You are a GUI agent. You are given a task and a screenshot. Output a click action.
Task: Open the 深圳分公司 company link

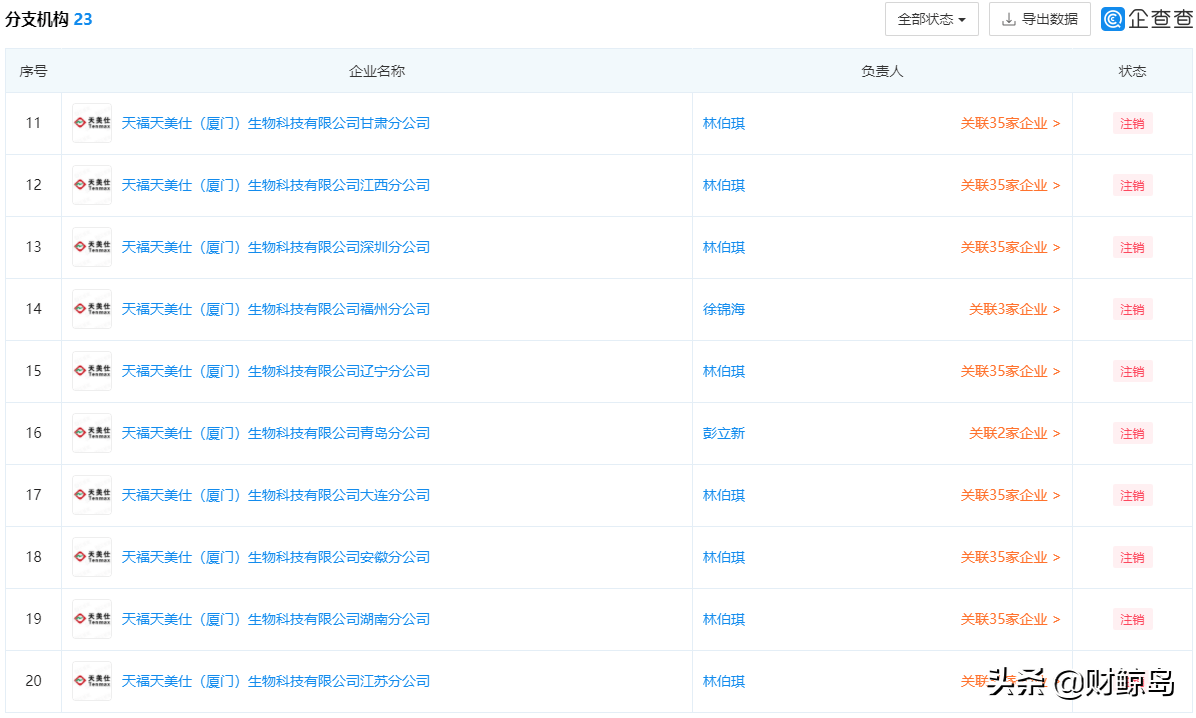click(275, 246)
